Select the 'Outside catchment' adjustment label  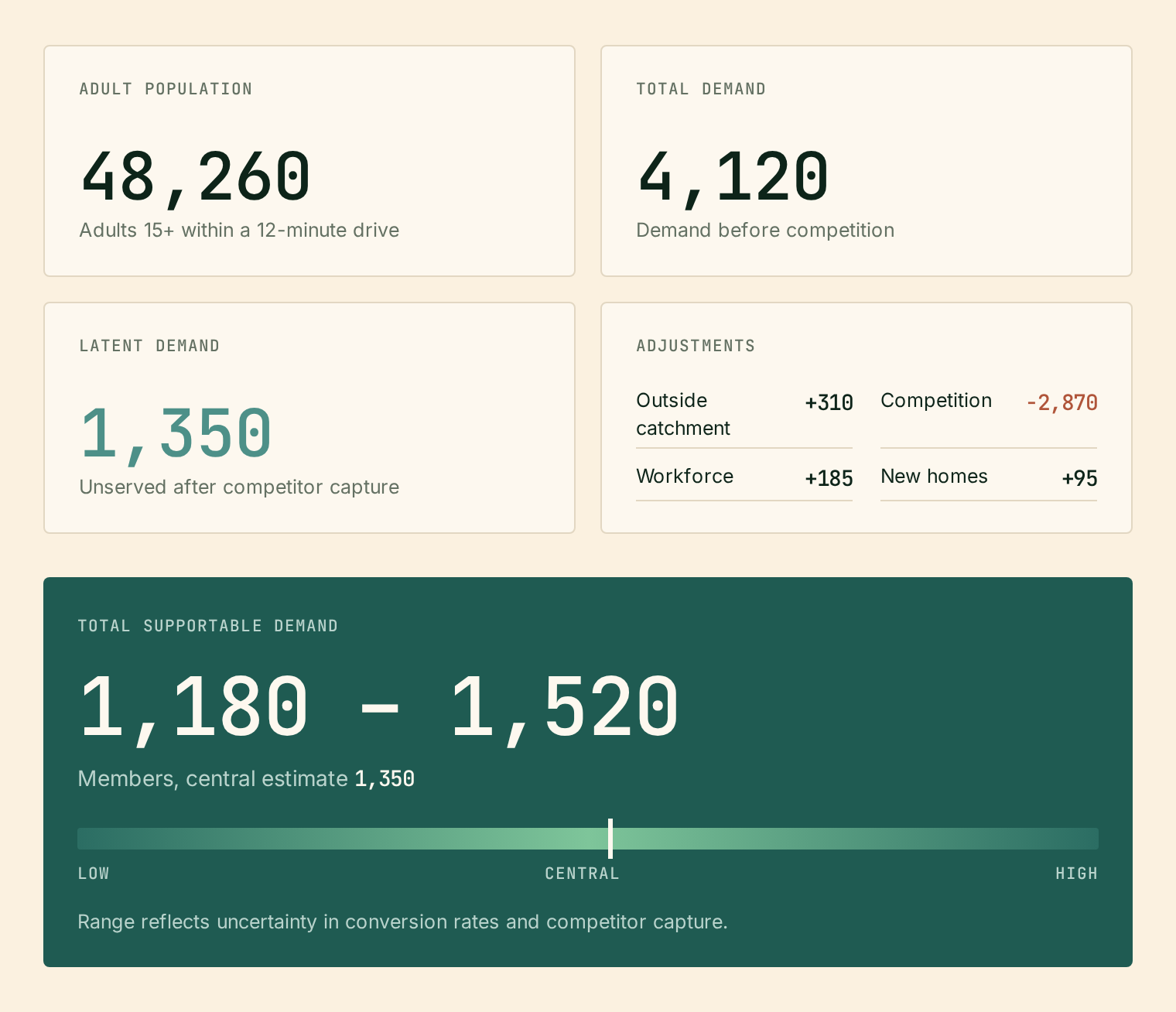tap(683, 414)
